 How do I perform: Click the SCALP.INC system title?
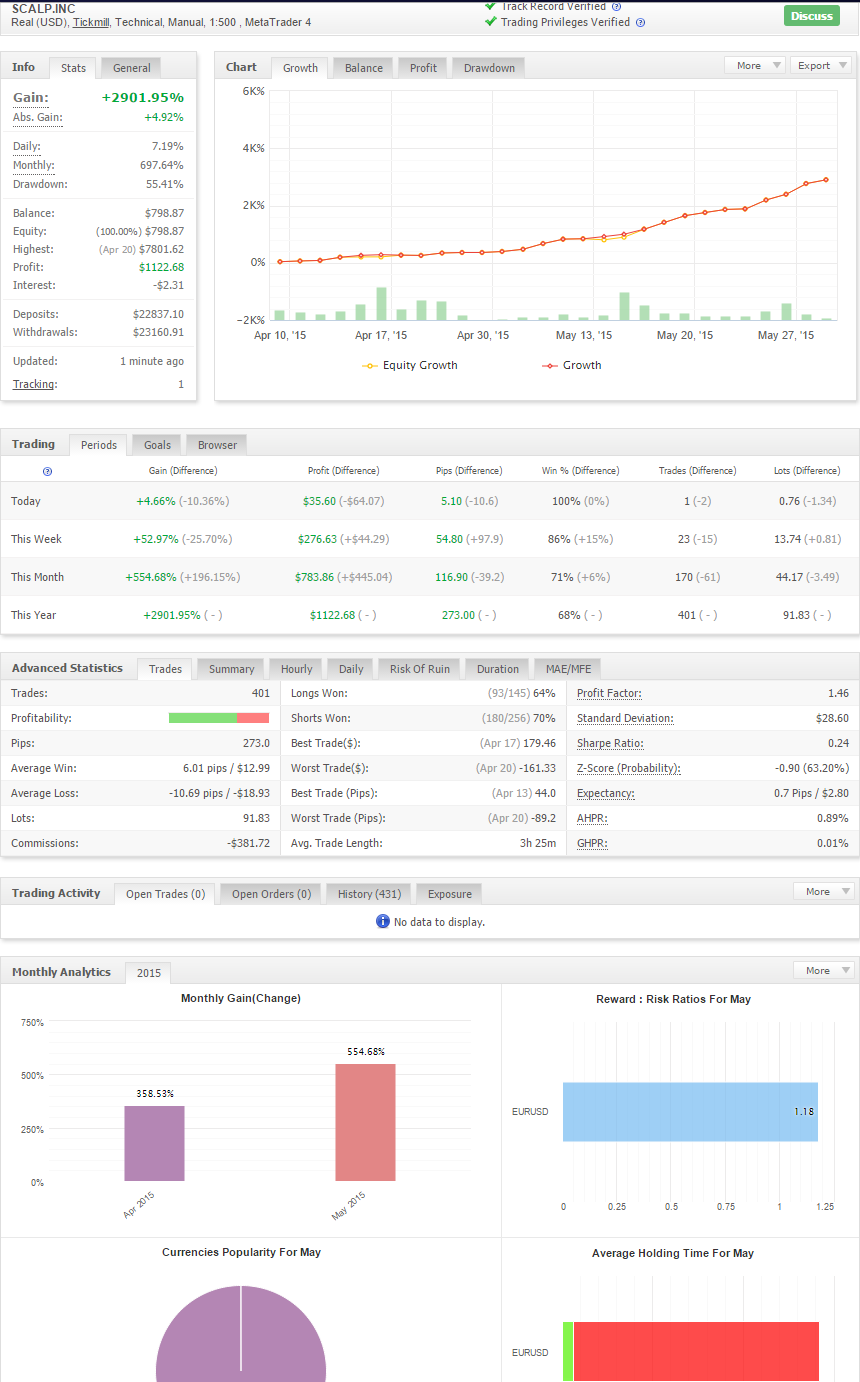tap(43, 8)
